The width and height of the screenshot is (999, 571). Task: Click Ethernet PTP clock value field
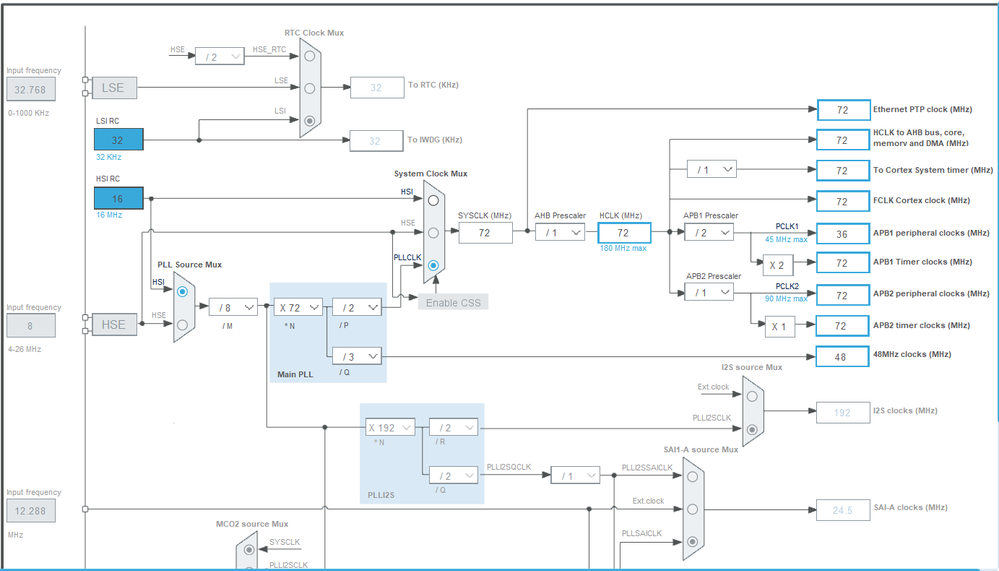(x=844, y=110)
